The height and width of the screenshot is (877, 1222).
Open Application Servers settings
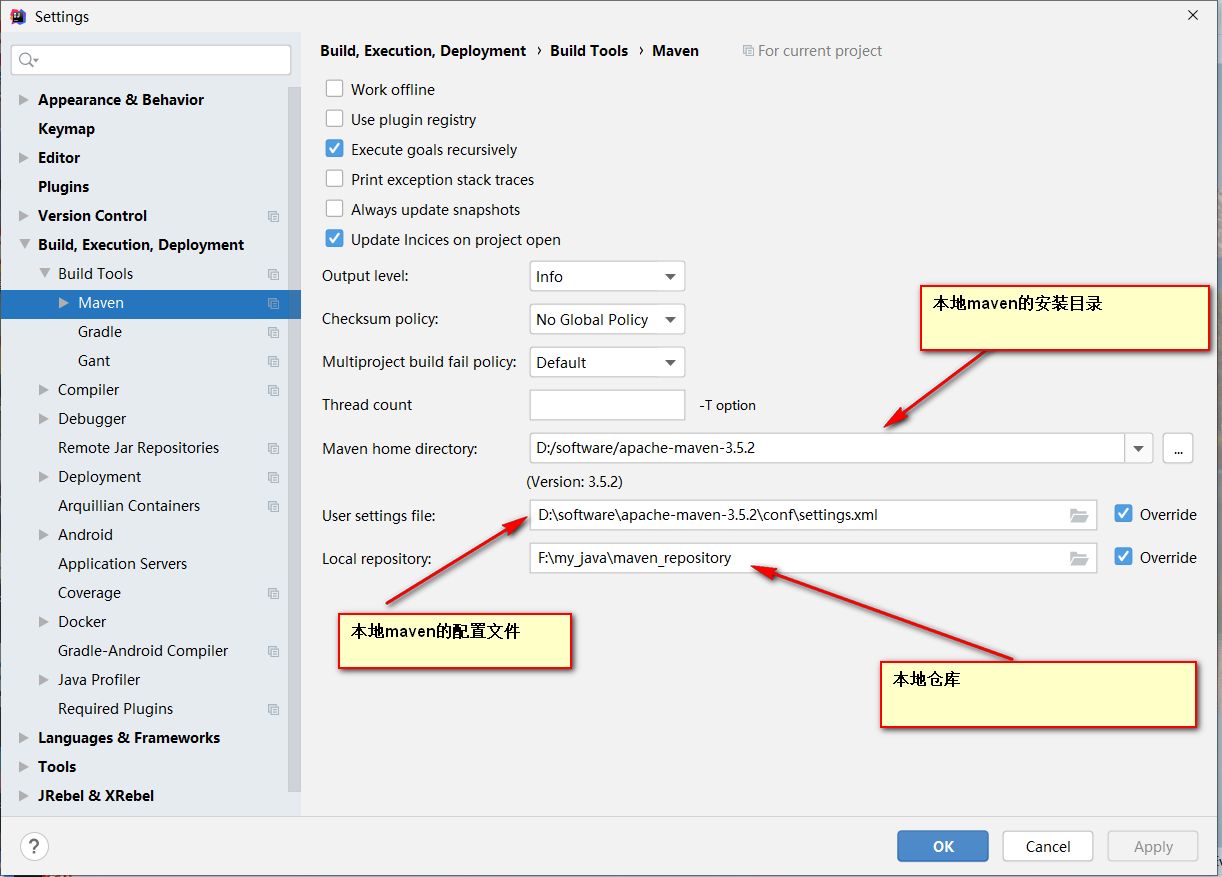[x=122, y=564]
